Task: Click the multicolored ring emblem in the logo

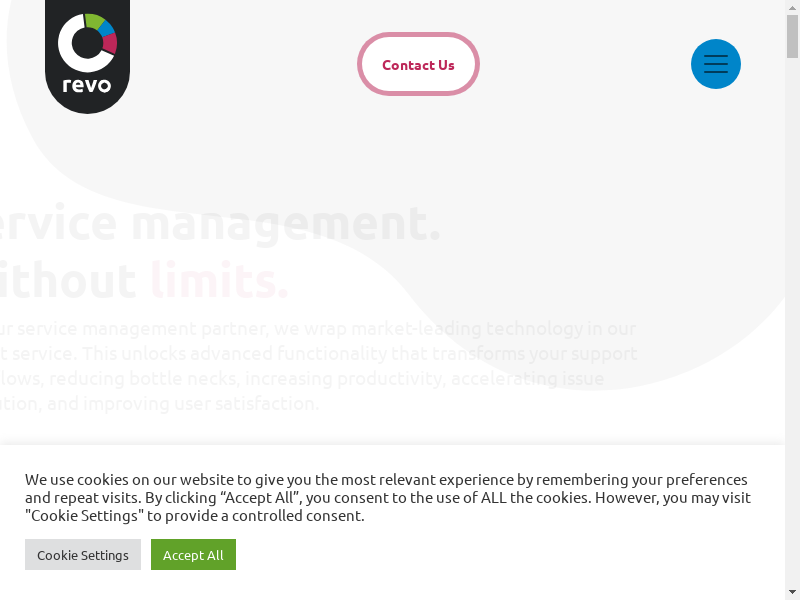Action: point(87,43)
